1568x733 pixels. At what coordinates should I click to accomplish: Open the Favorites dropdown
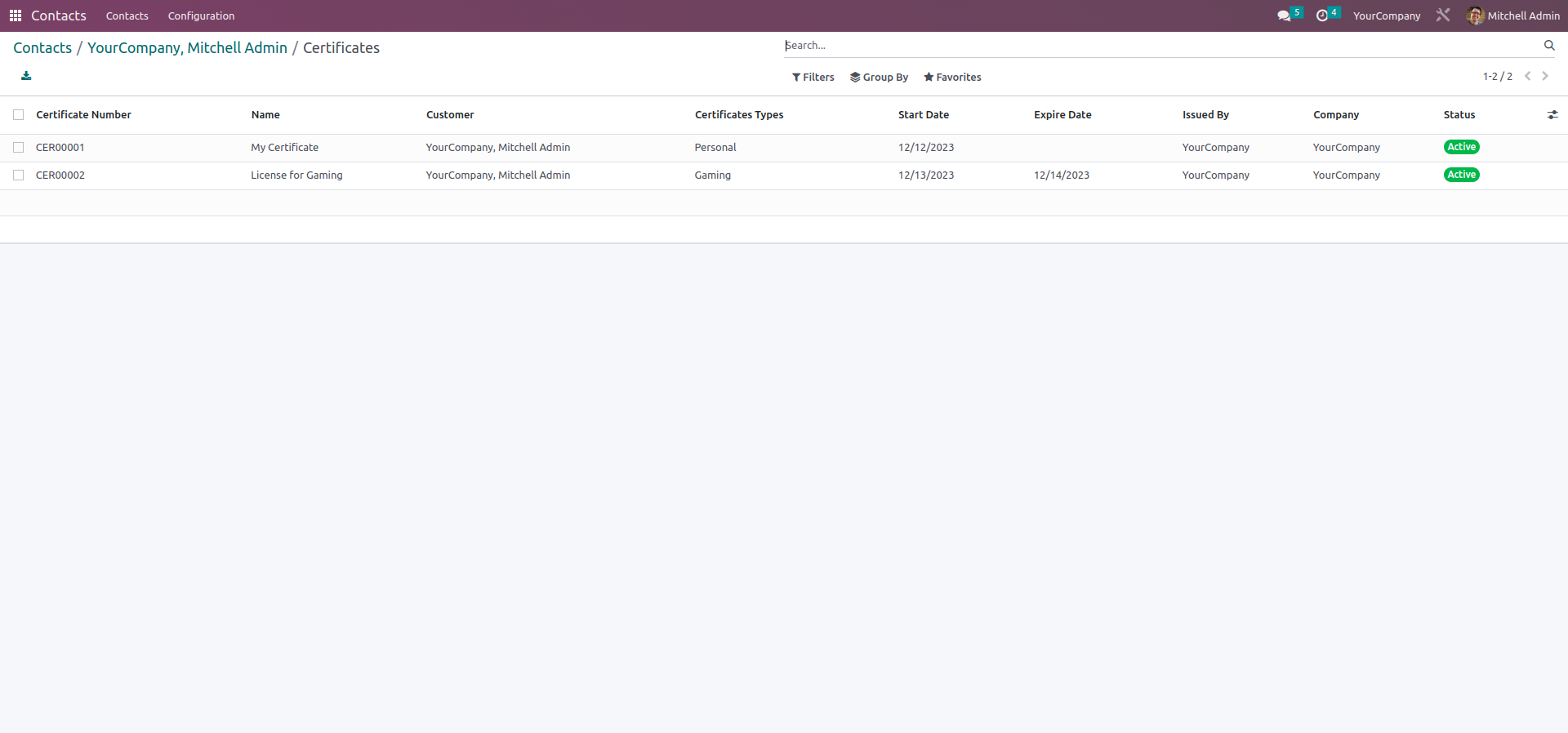pyautogui.click(x=952, y=78)
